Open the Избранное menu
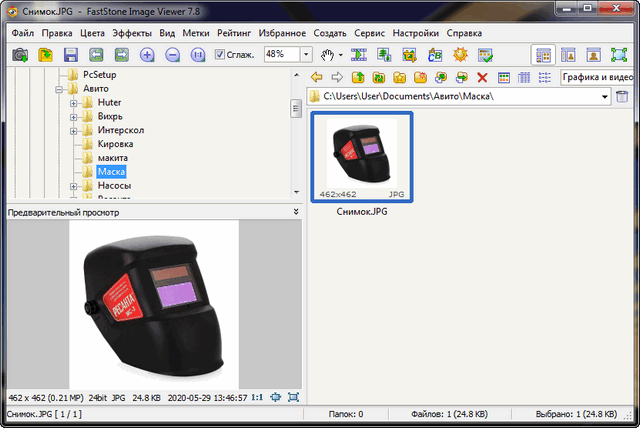This screenshot has height=428, width=640. tap(282, 33)
